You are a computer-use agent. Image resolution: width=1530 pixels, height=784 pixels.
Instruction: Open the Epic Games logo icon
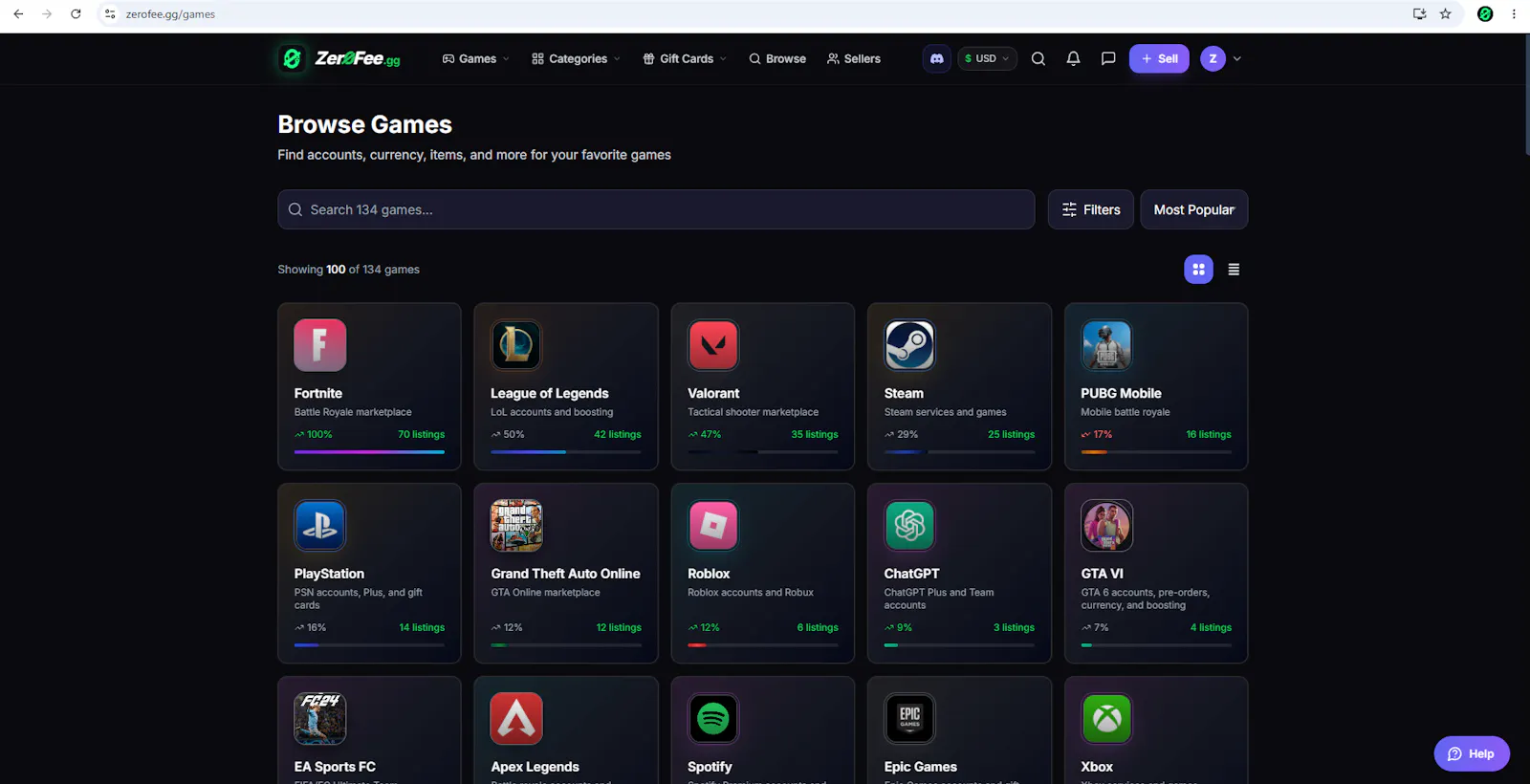tap(909, 719)
